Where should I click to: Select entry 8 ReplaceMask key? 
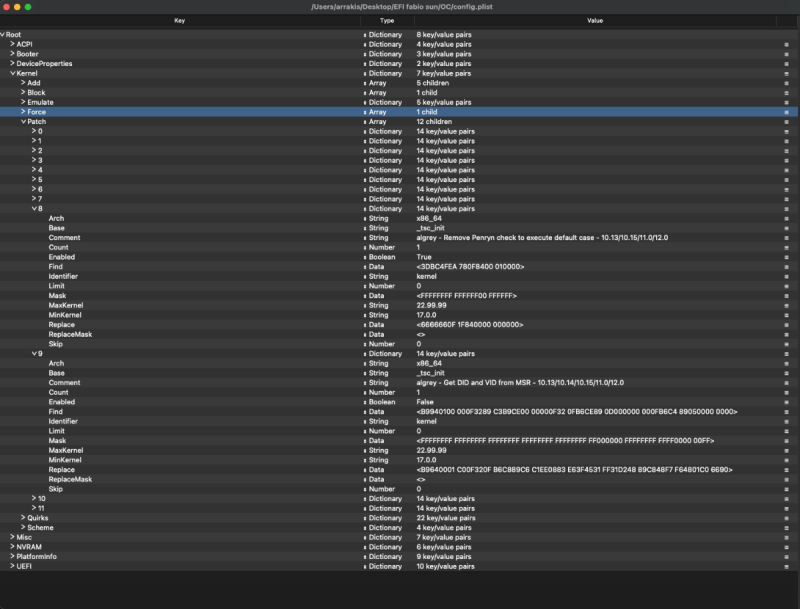(70, 335)
